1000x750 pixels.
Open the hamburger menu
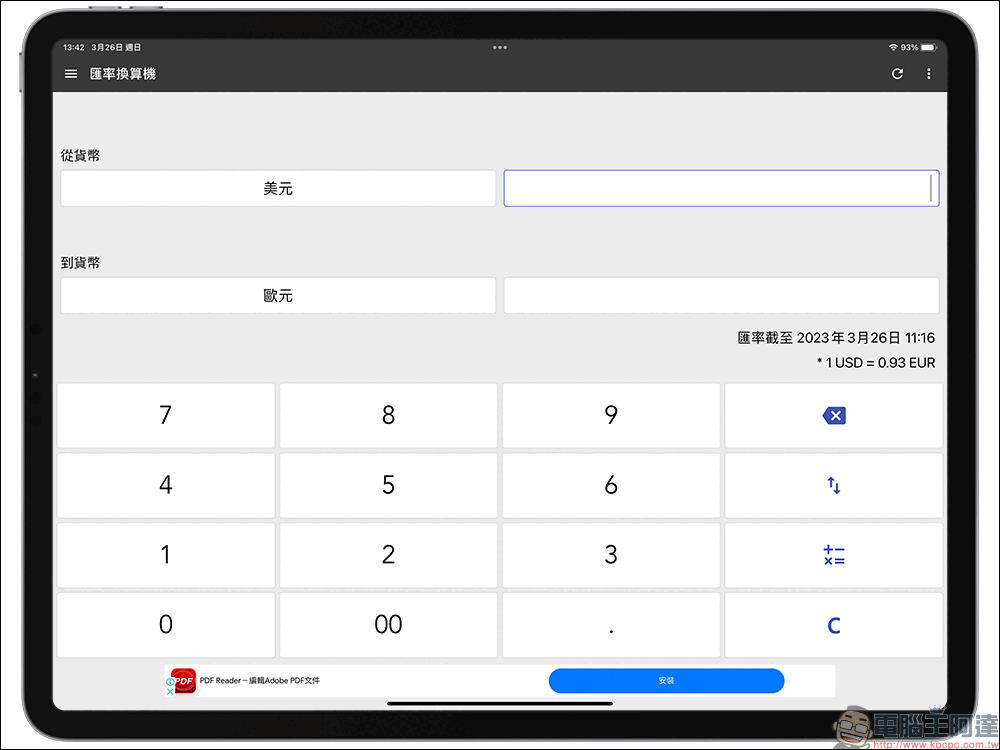[x=71, y=74]
